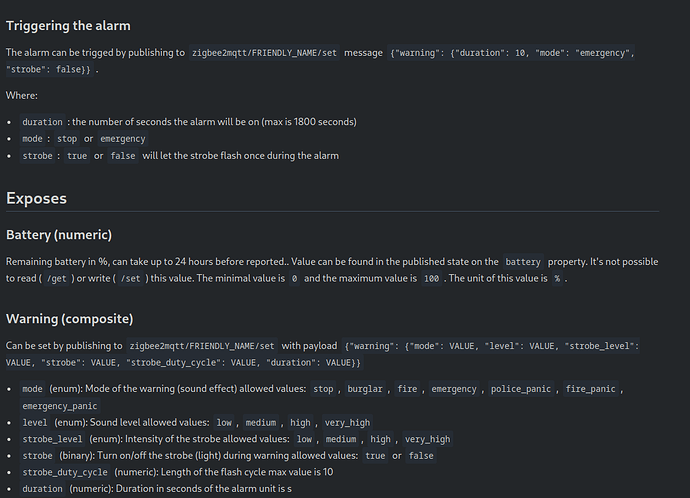Click the "level" bullet code label

(33, 423)
